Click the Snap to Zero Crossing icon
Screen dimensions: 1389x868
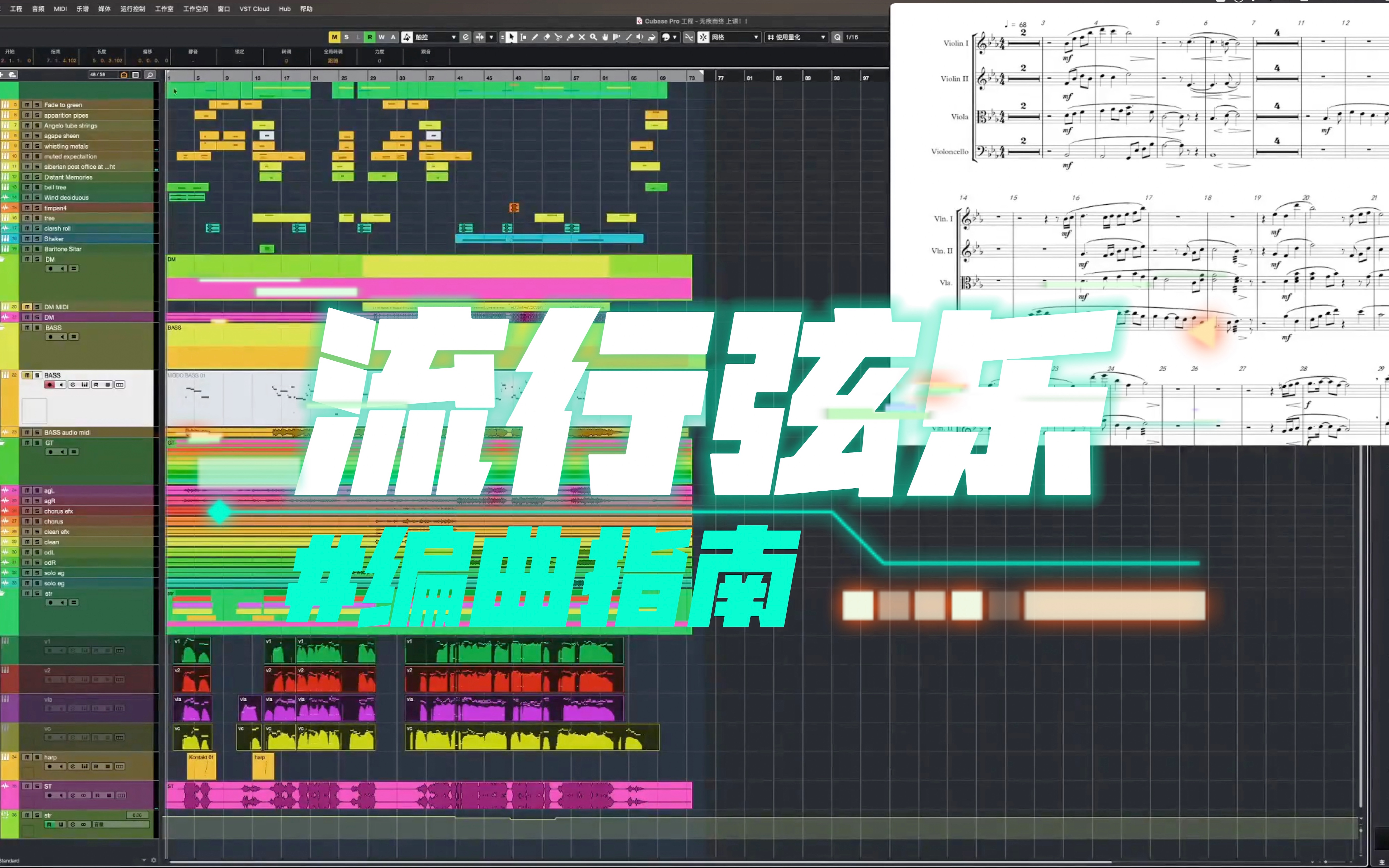[689, 37]
